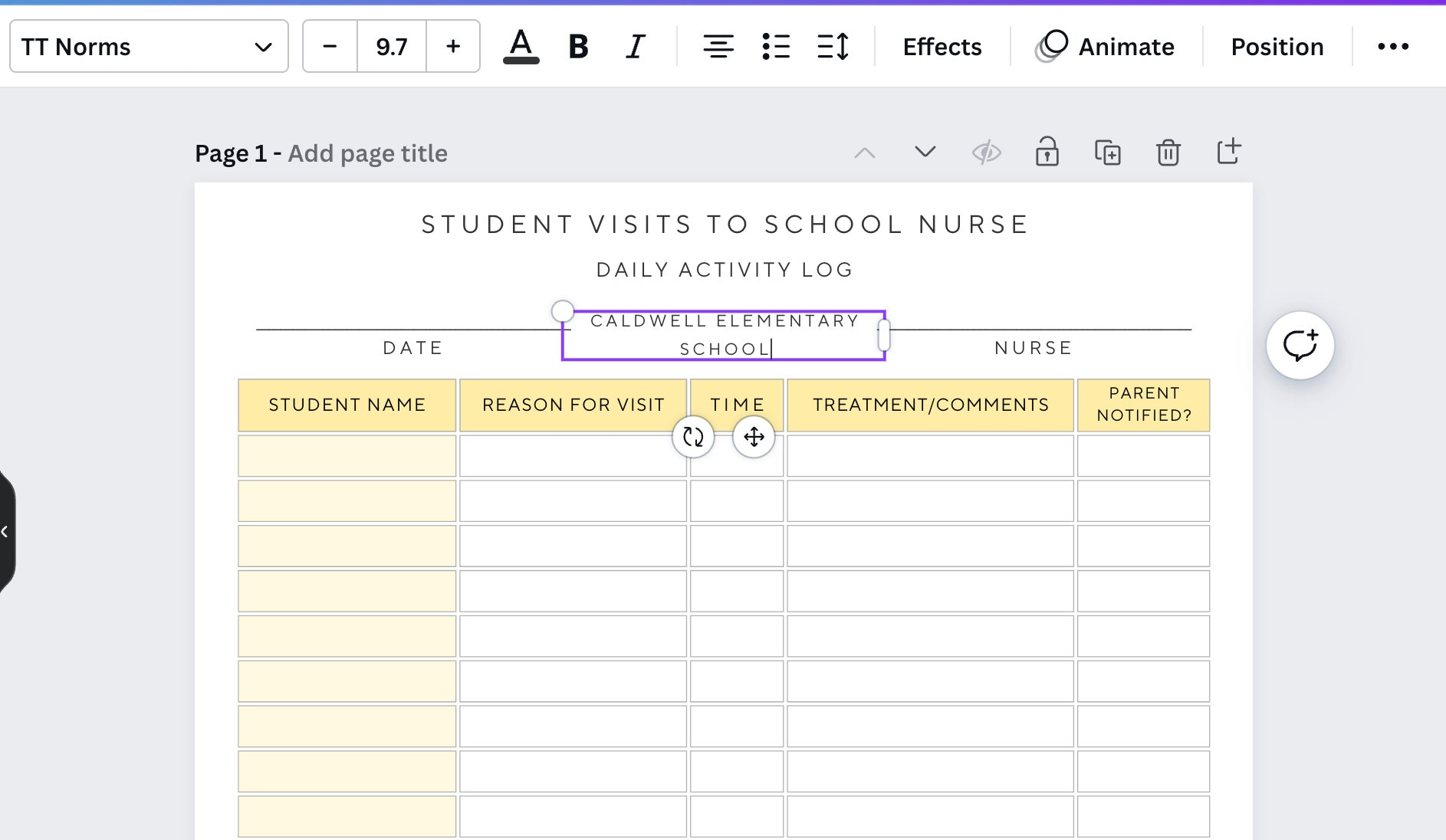Move Page 1 down using the chevron
1446x840 pixels.
tap(925, 153)
